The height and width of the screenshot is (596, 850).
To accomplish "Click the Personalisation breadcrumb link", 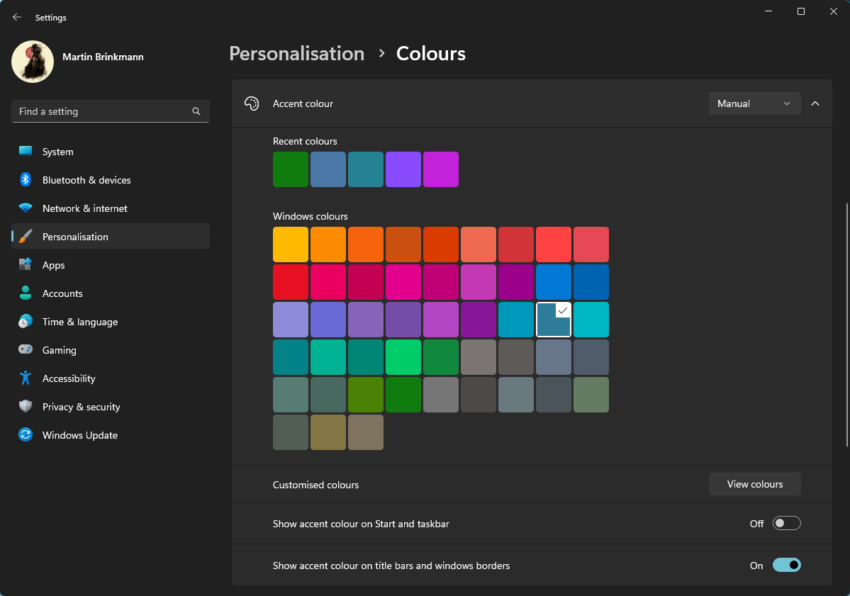I will [x=296, y=54].
